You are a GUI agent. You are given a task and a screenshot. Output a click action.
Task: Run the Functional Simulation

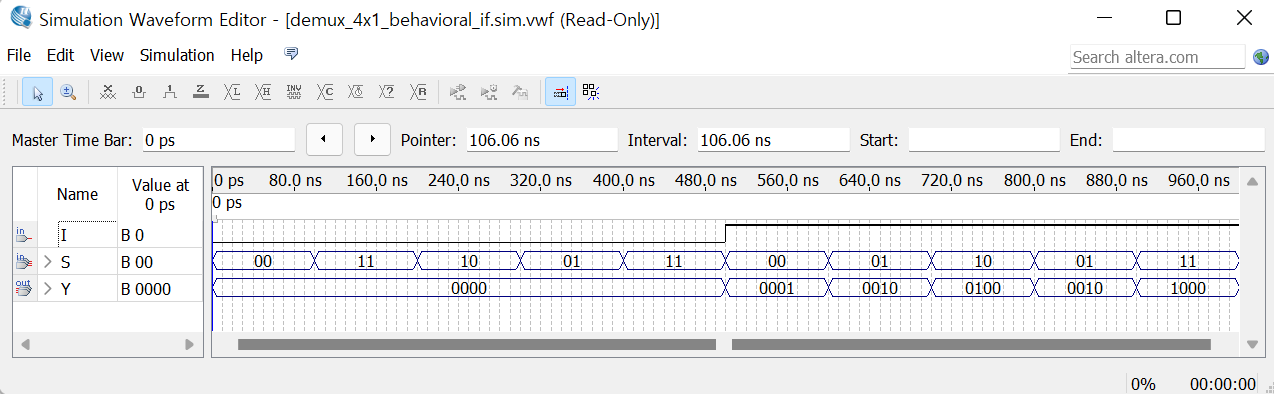click(x=458, y=92)
